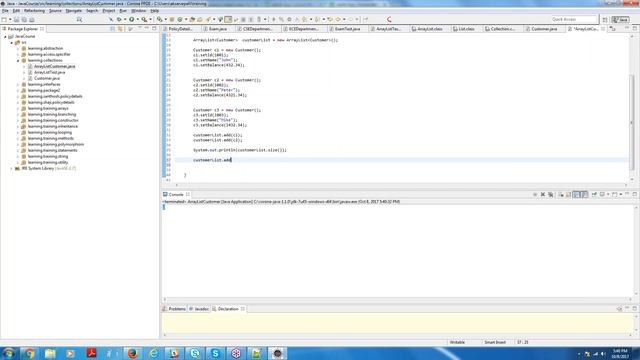Switch to the Exam.java editor tab
The height and width of the screenshot is (360, 640).
(218, 29)
